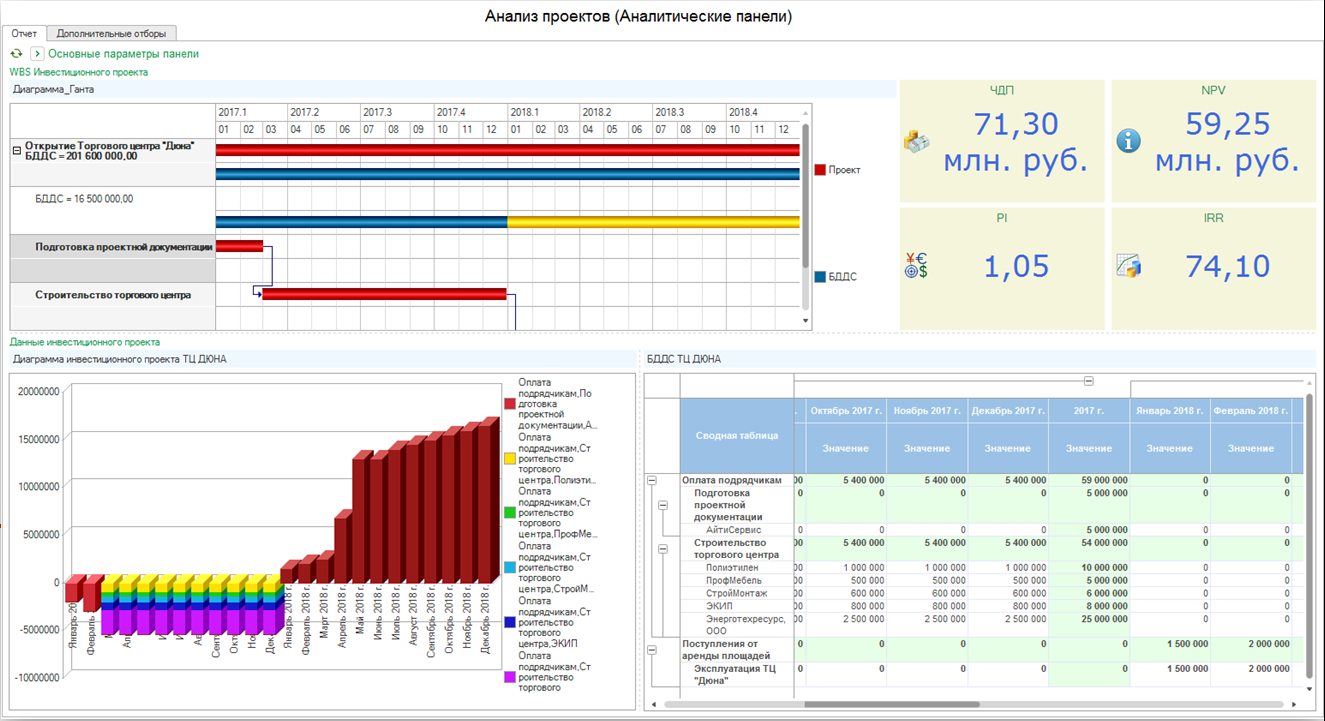Click the money icon in ЧДП tile
1325x721 pixels.
tap(917, 141)
